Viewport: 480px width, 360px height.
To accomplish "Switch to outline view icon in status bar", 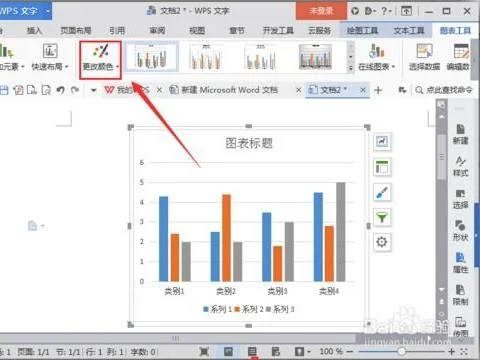I will point(252,351).
